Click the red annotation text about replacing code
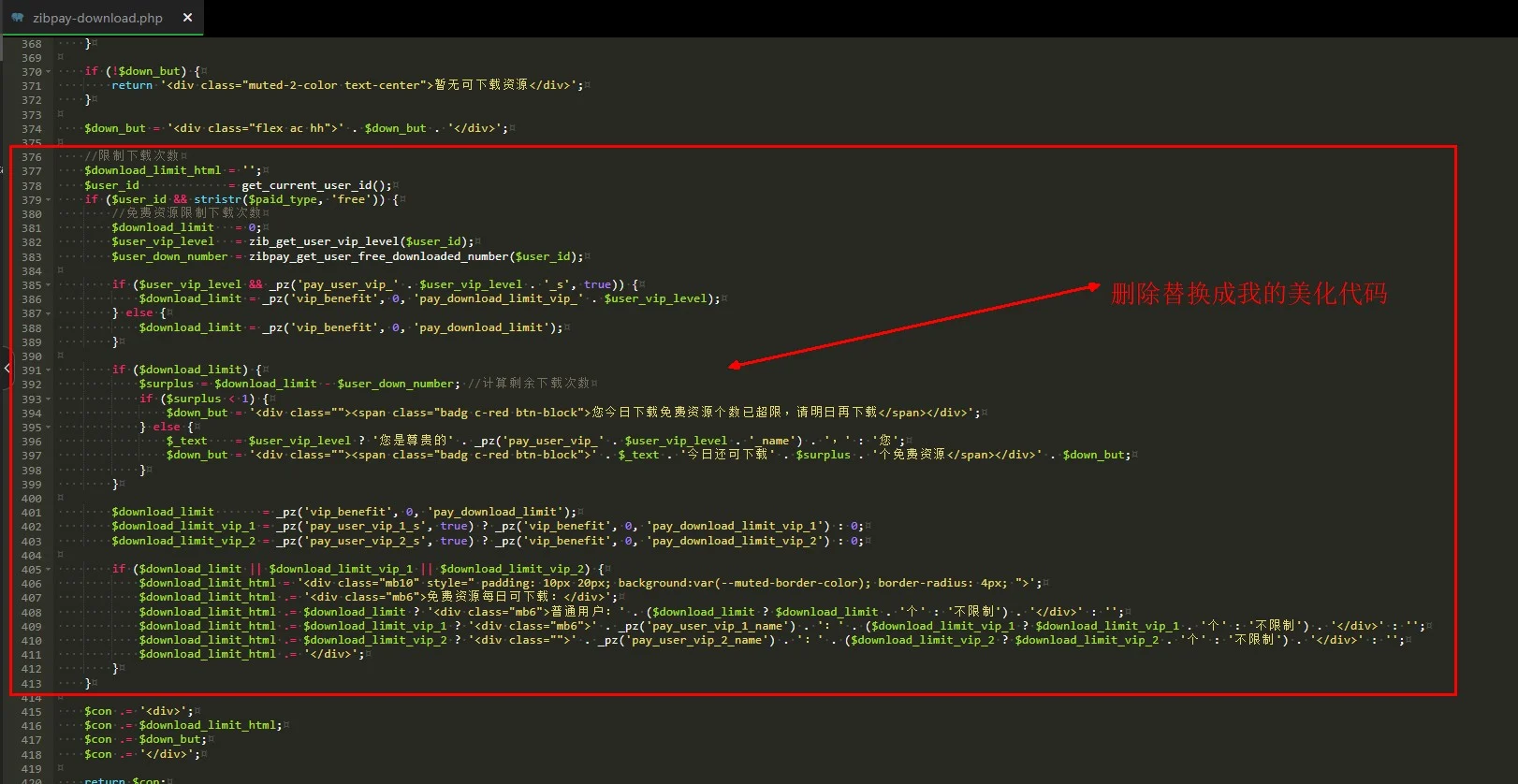 [x=1248, y=294]
